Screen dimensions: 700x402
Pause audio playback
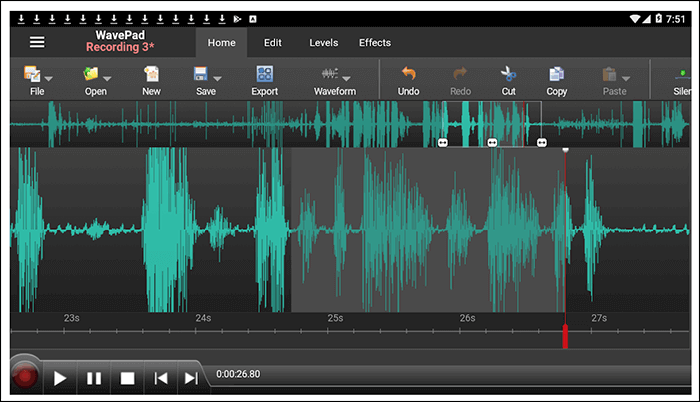click(94, 378)
